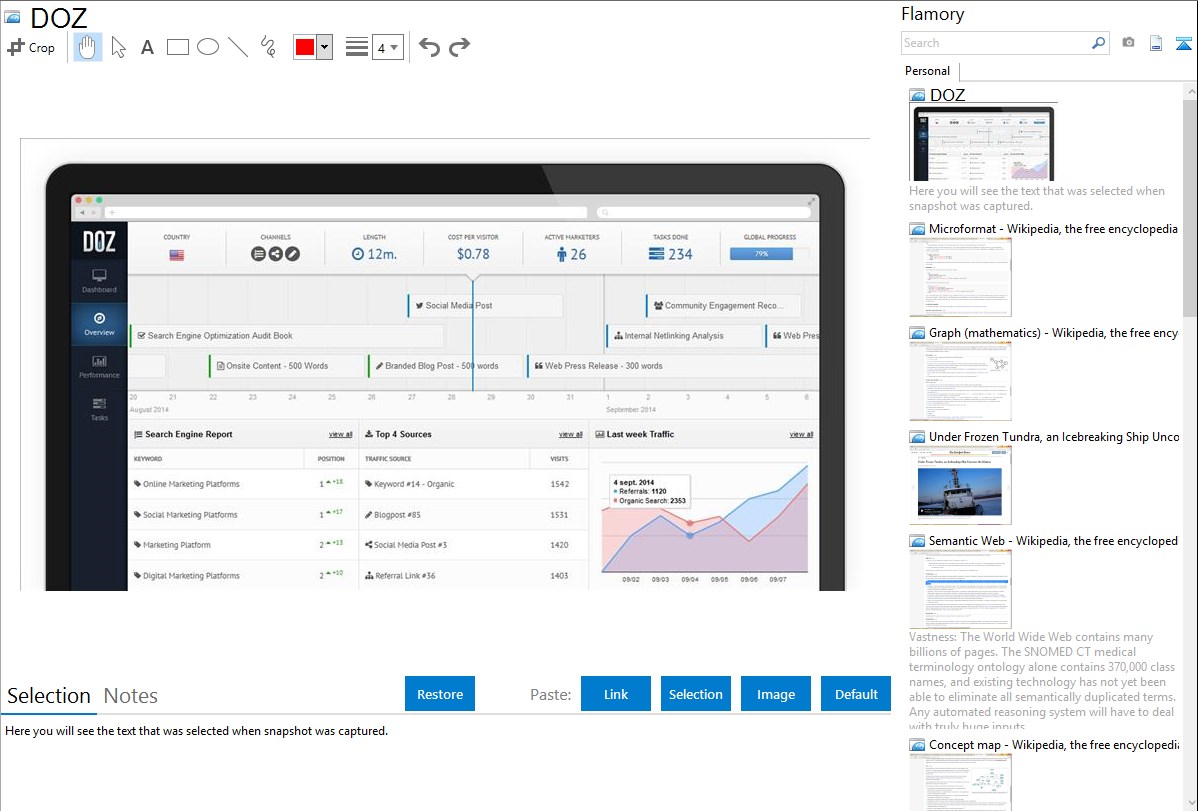This screenshot has height=811, width=1198.
Task: Click the icon beside the Microformat title
Action: pos(917,229)
